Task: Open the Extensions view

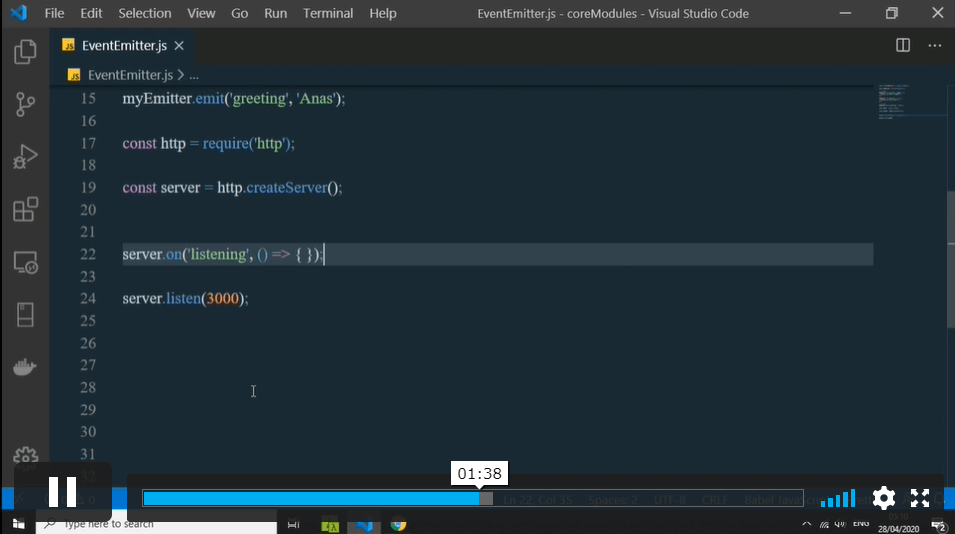Action: (x=25, y=209)
